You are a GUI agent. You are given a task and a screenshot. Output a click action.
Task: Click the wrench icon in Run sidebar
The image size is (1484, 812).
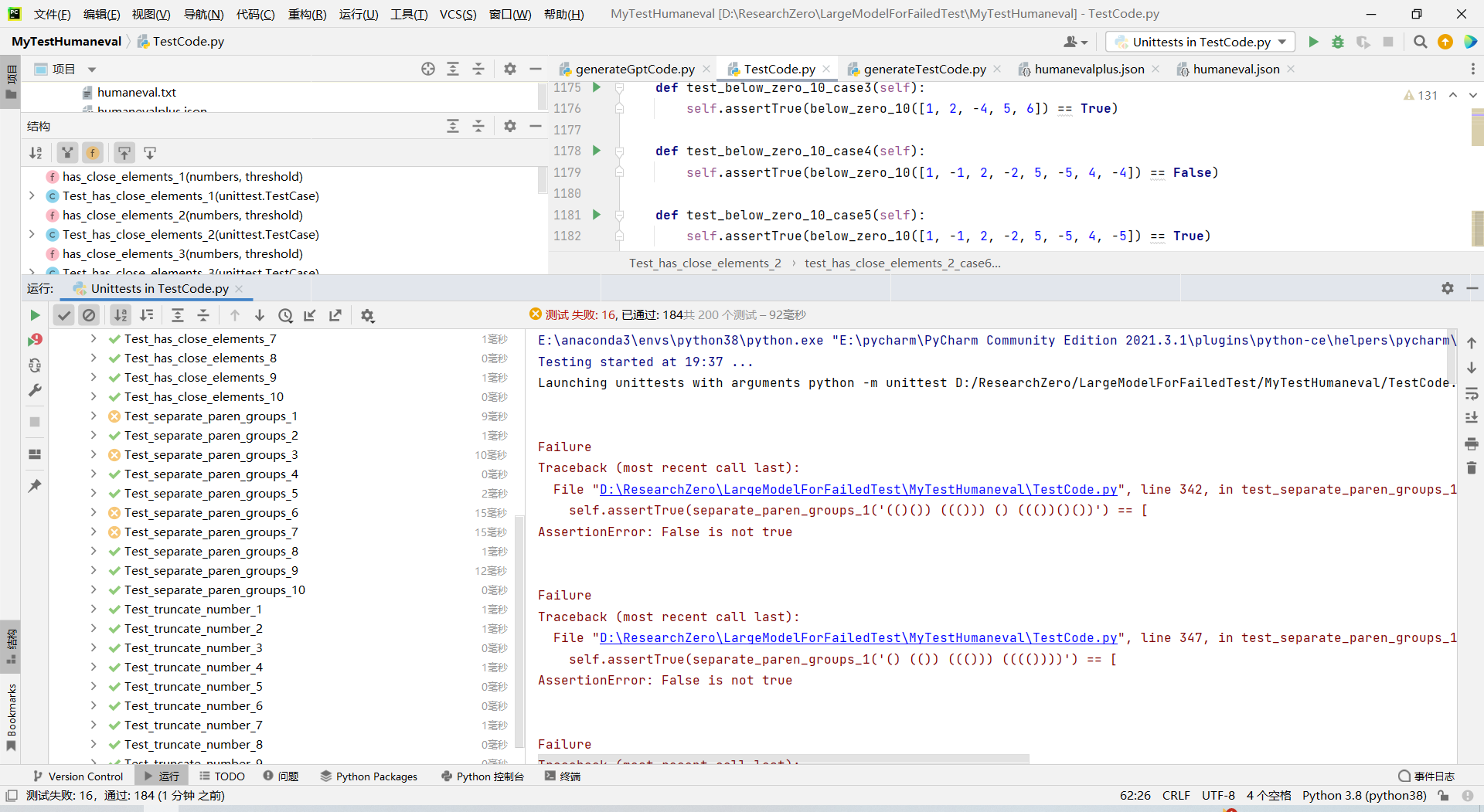click(x=35, y=390)
